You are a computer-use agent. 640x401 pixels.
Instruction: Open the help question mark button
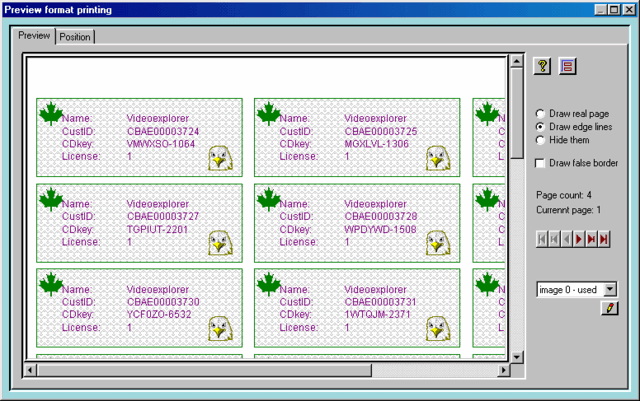tap(542, 66)
